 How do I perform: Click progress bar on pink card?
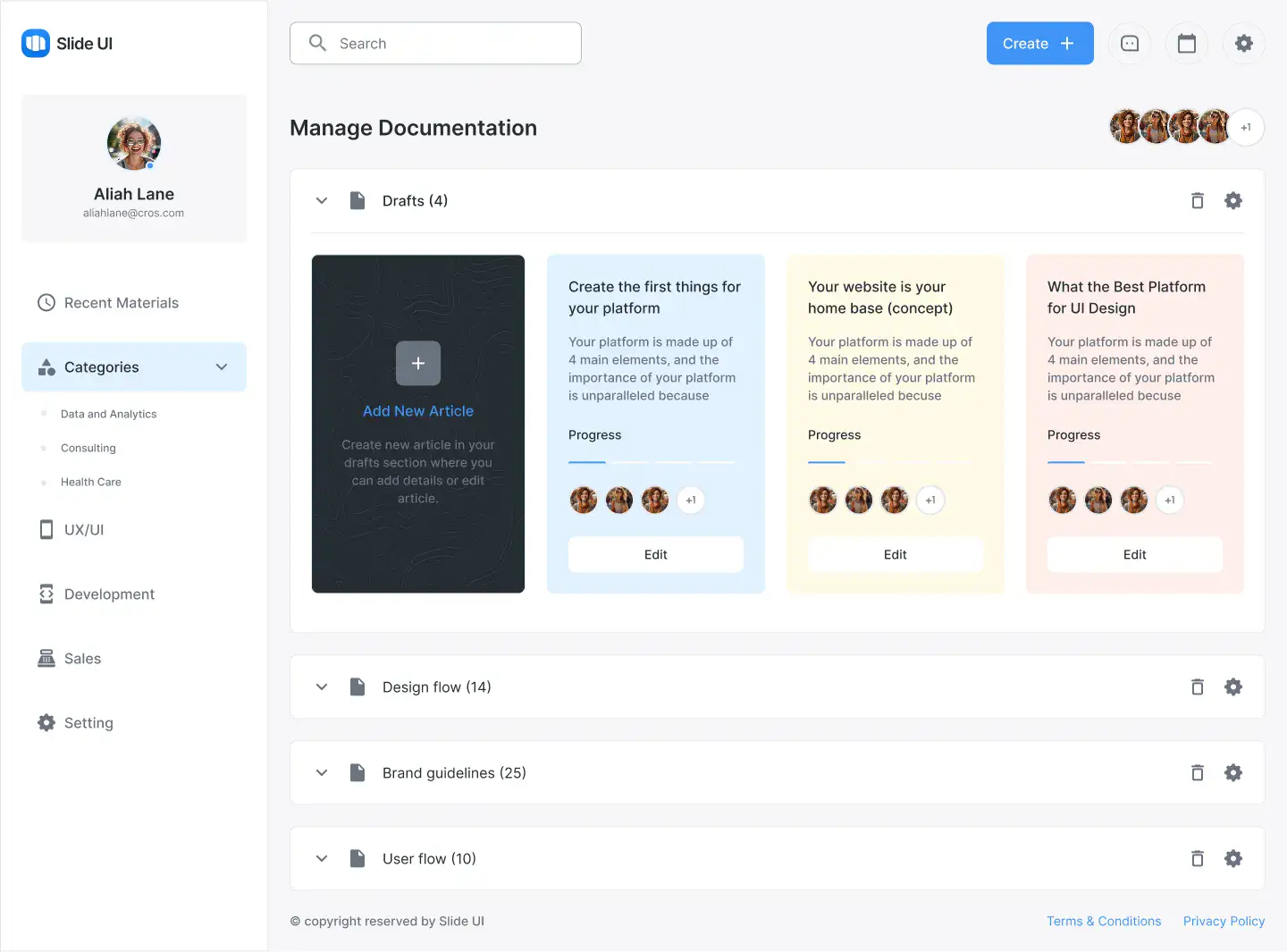[x=1131, y=462]
